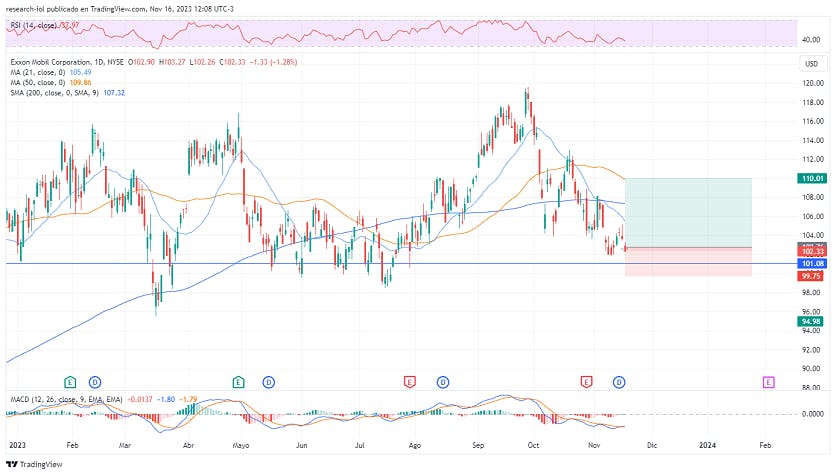
Task: Click the 2023 label on the time axis
Action: 18,445
